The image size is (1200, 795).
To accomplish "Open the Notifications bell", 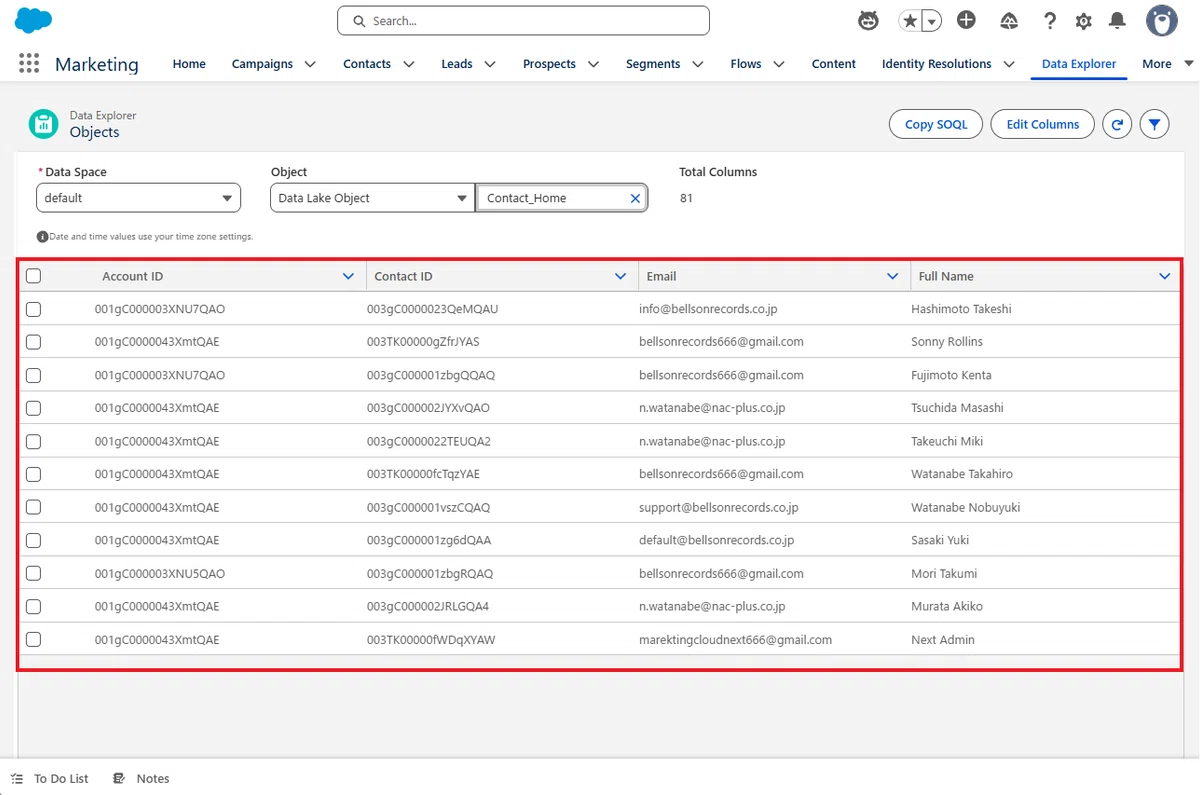I will pos(1118,20).
